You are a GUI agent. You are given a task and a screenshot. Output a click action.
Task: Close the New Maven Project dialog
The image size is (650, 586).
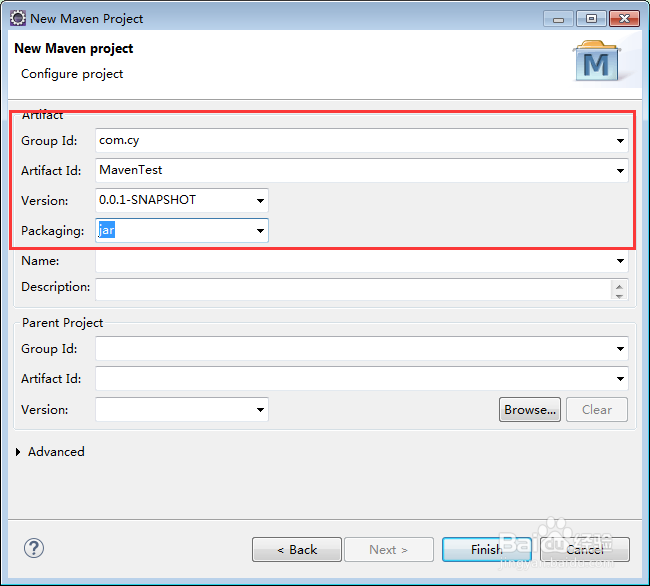tap(624, 19)
